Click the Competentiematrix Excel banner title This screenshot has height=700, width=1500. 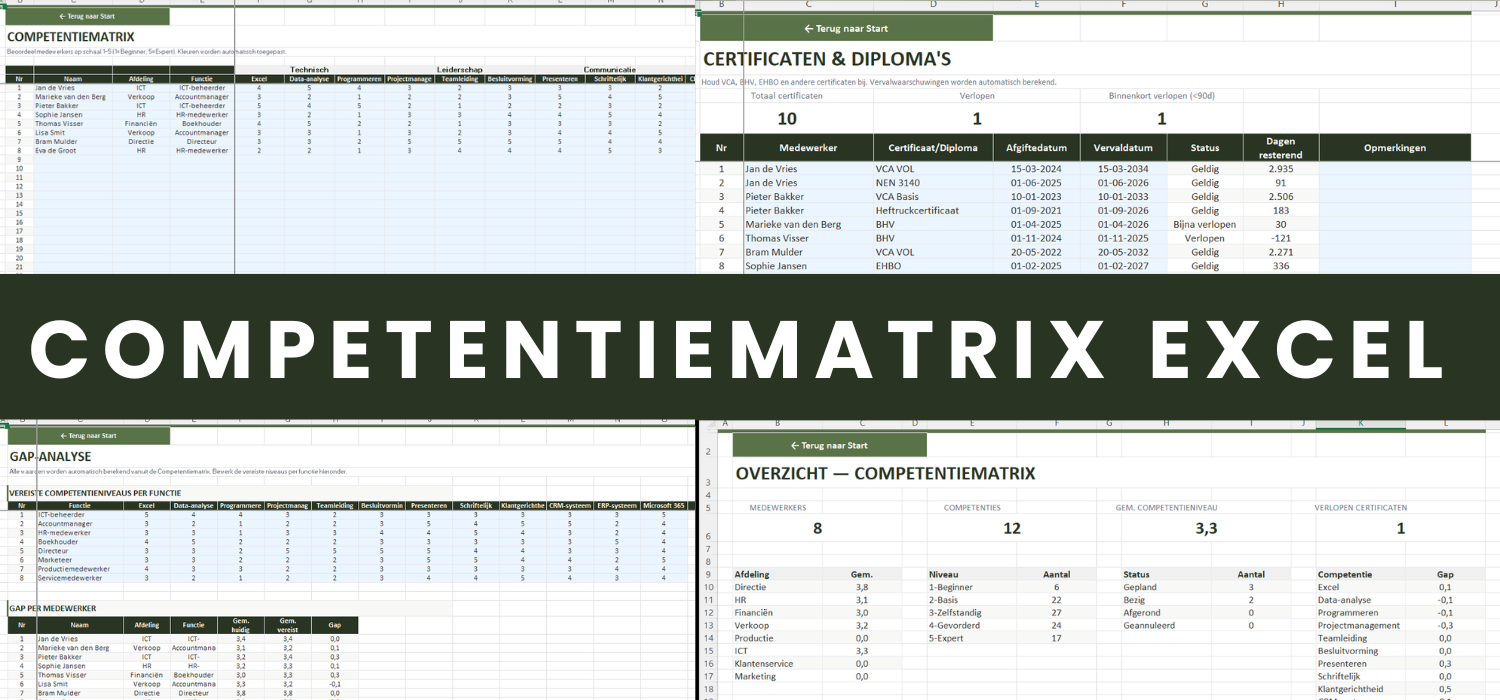(738, 347)
